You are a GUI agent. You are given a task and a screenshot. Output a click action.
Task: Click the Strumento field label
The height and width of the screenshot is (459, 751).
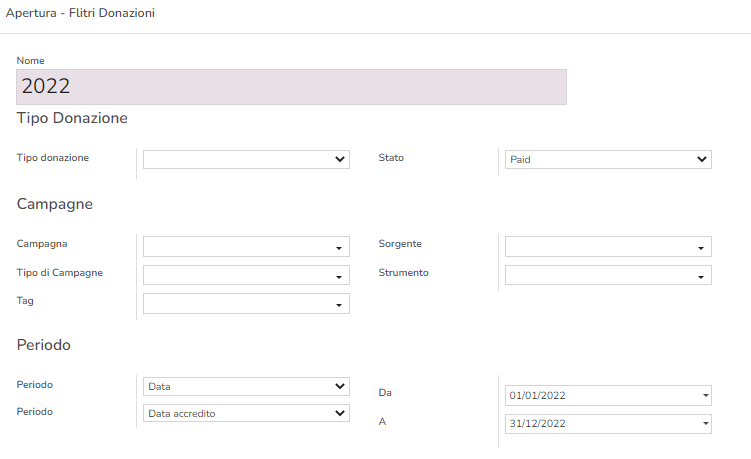point(403,272)
